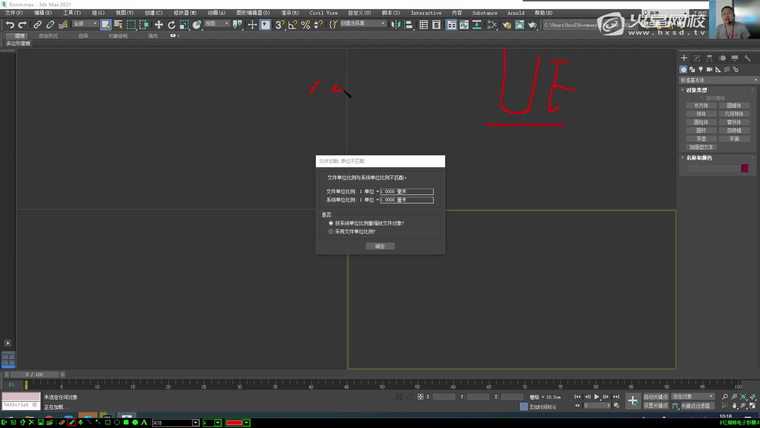
Task: Click the Select Object tool icon
Action: click(105, 24)
